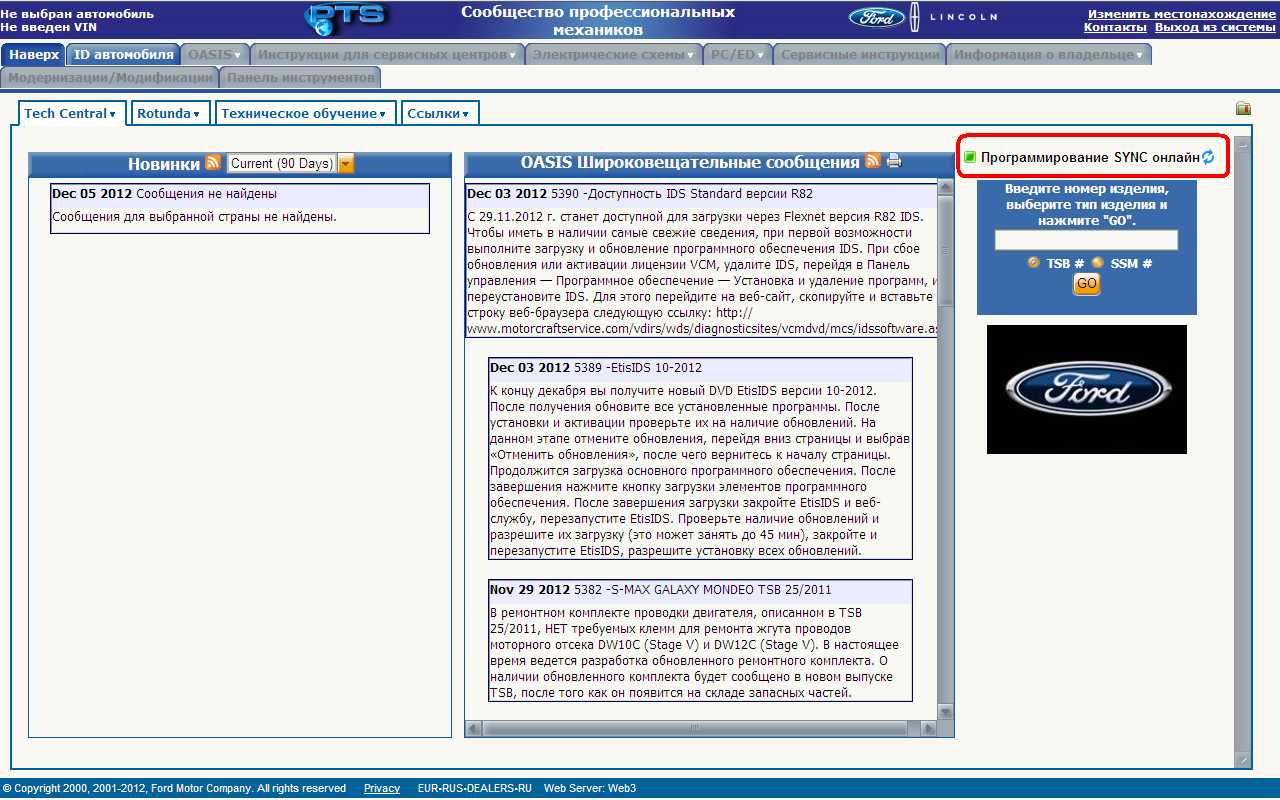1280x800 pixels.
Task: Click the large Ford logo banner
Action: click(x=1087, y=389)
